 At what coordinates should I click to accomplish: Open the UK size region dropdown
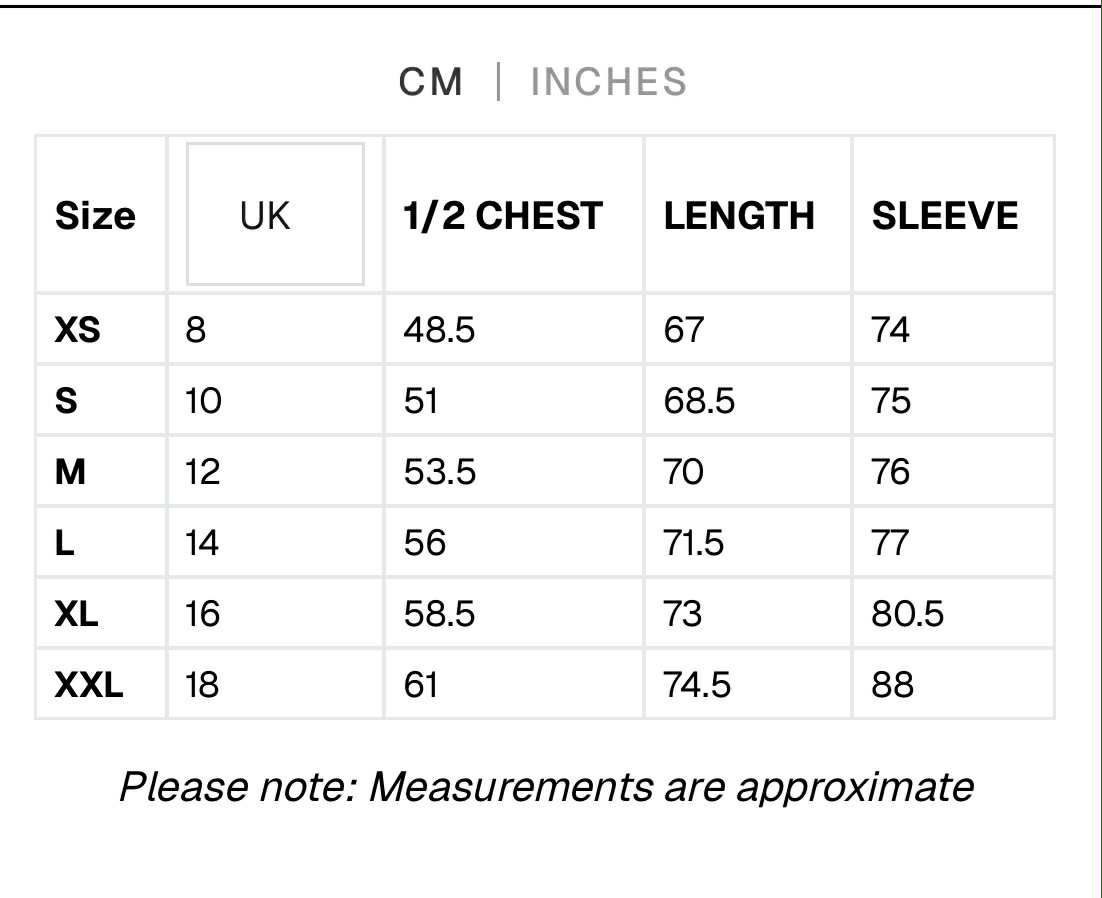pyautogui.click(x=275, y=214)
